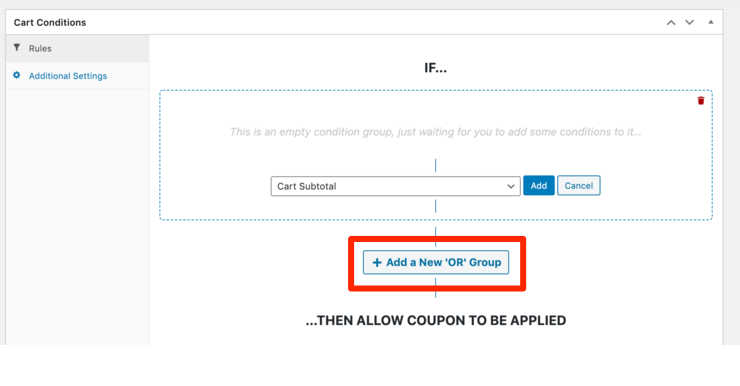Click the plus icon on OR Group button
Viewport: 740px width, 386px height.
point(377,262)
